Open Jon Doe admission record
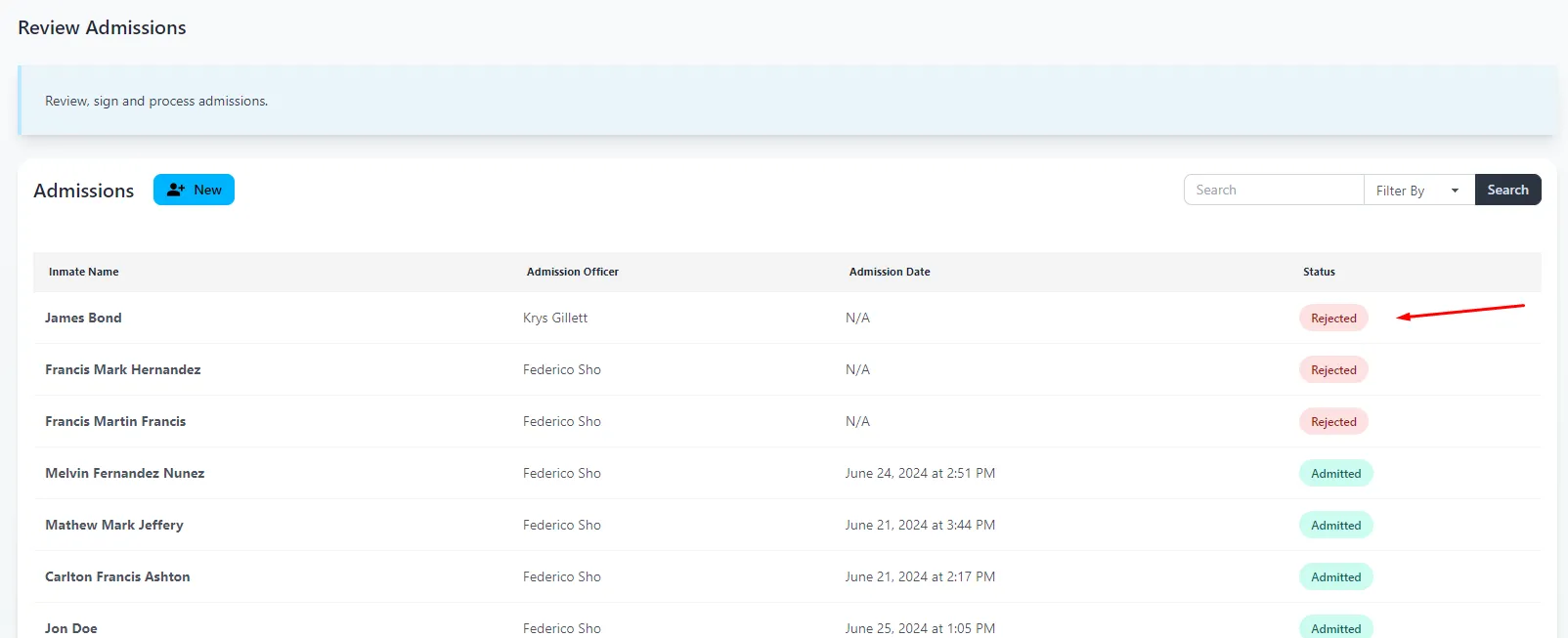The height and width of the screenshot is (638, 1568). pyautogui.click(x=71, y=627)
